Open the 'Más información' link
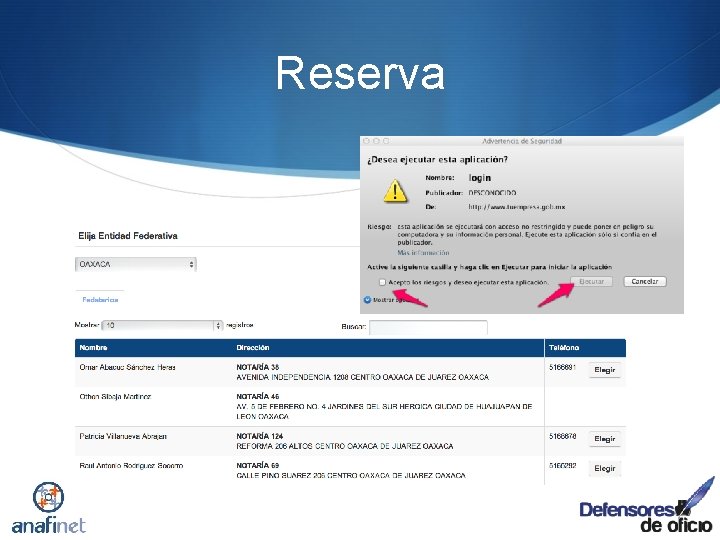720x540 pixels. [423, 253]
